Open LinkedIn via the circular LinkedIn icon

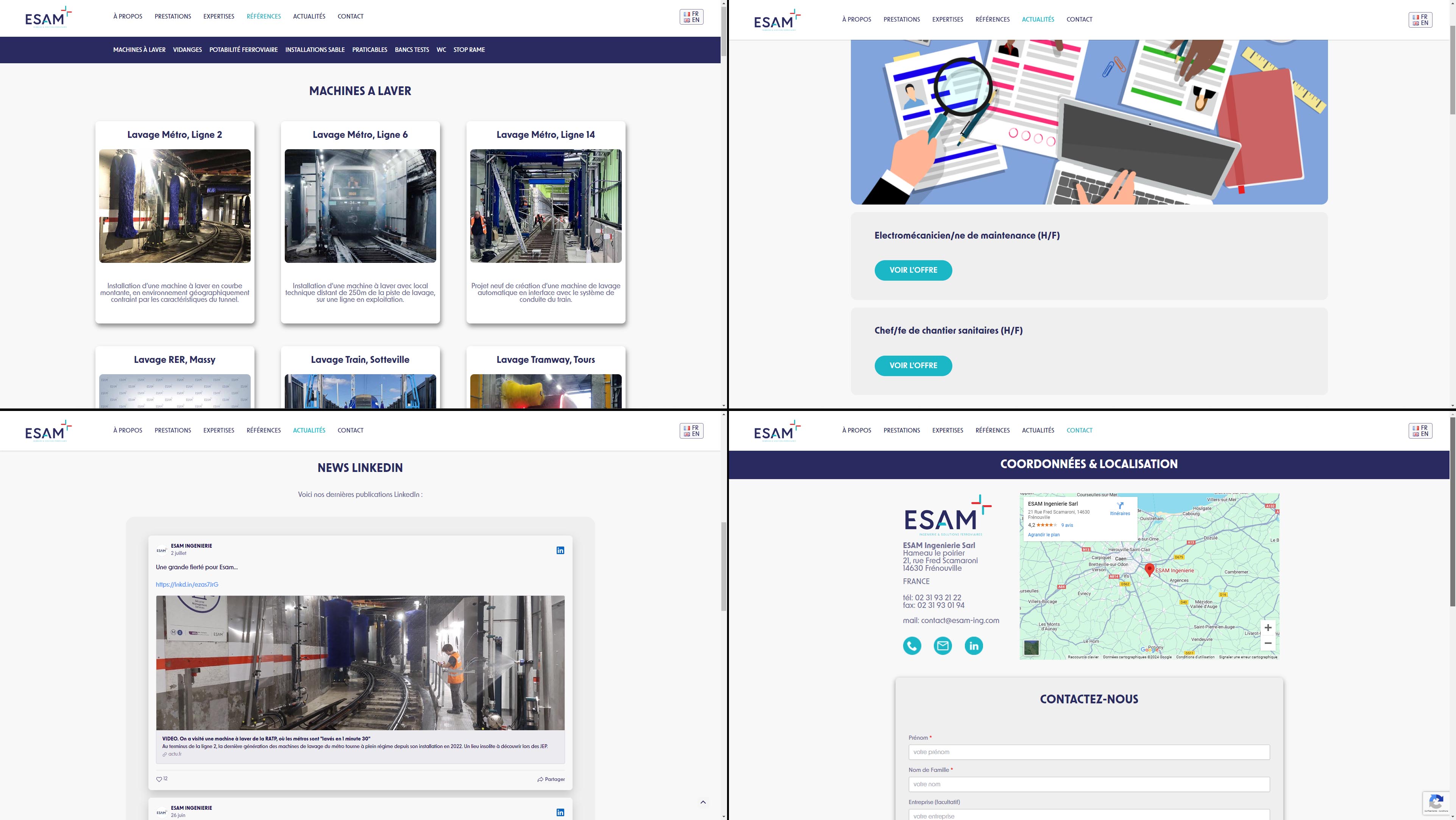coord(973,645)
